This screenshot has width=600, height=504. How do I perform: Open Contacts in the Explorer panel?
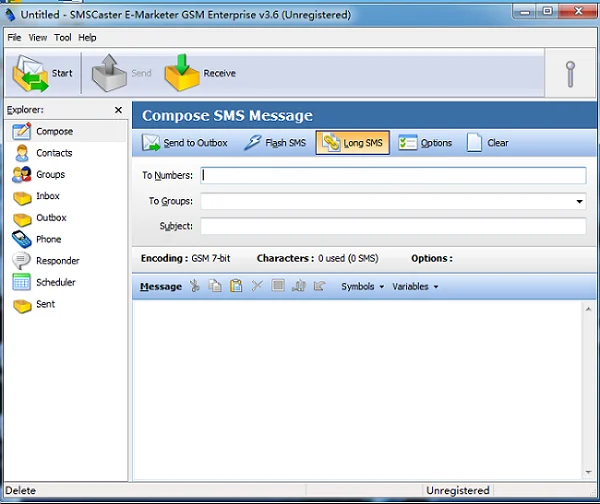pos(53,153)
